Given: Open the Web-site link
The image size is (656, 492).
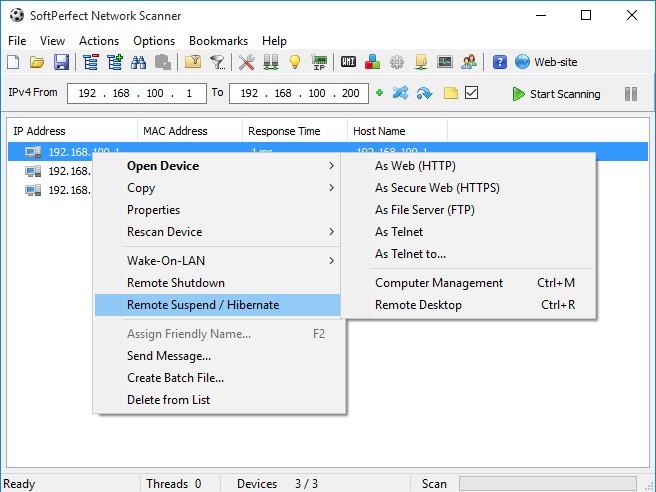Looking at the screenshot, I should (546, 62).
